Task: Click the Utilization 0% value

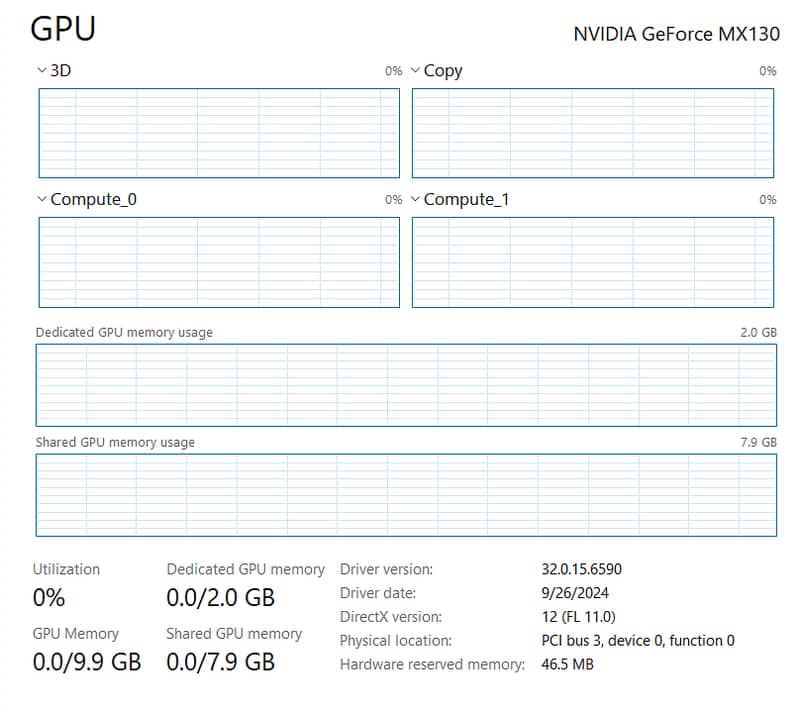Action: pos(49,598)
